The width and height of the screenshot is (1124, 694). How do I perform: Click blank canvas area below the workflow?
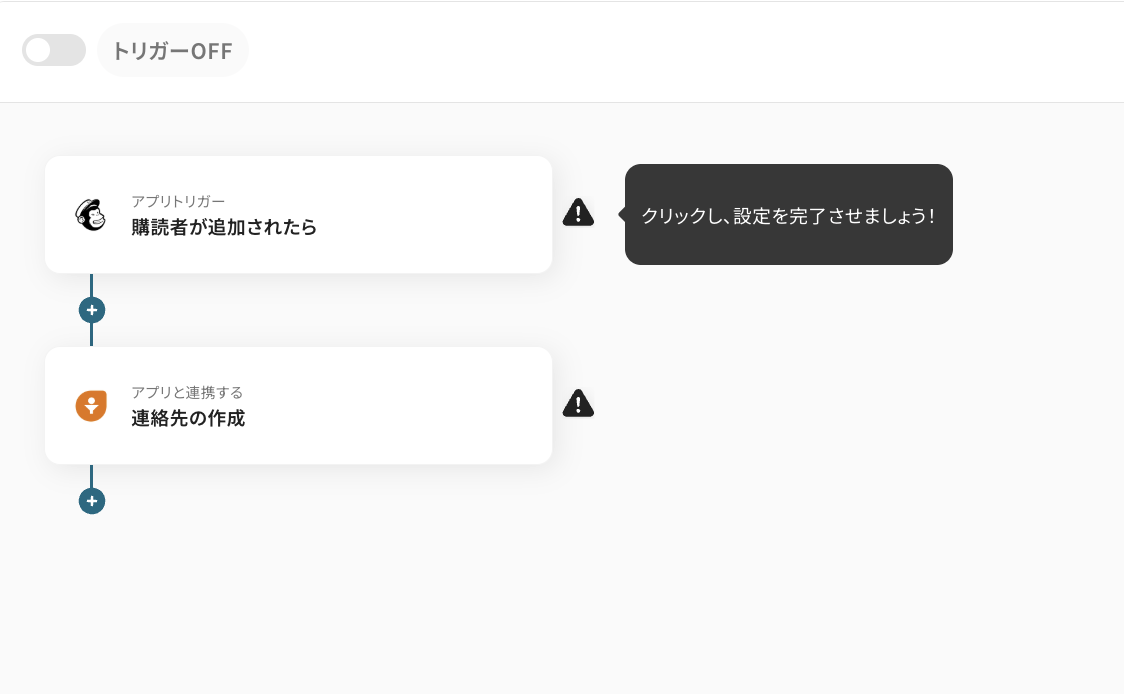coord(560,600)
